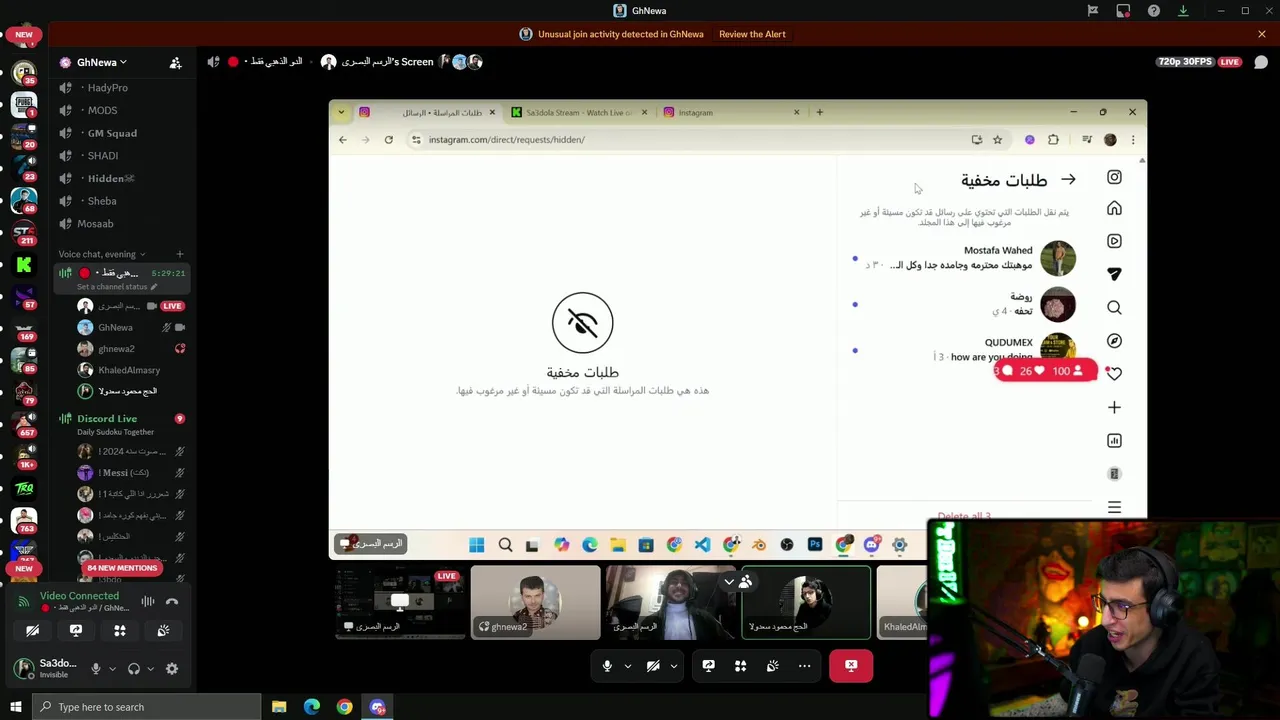Open a new Chrome tab
The image size is (1280, 720).
point(819,112)
